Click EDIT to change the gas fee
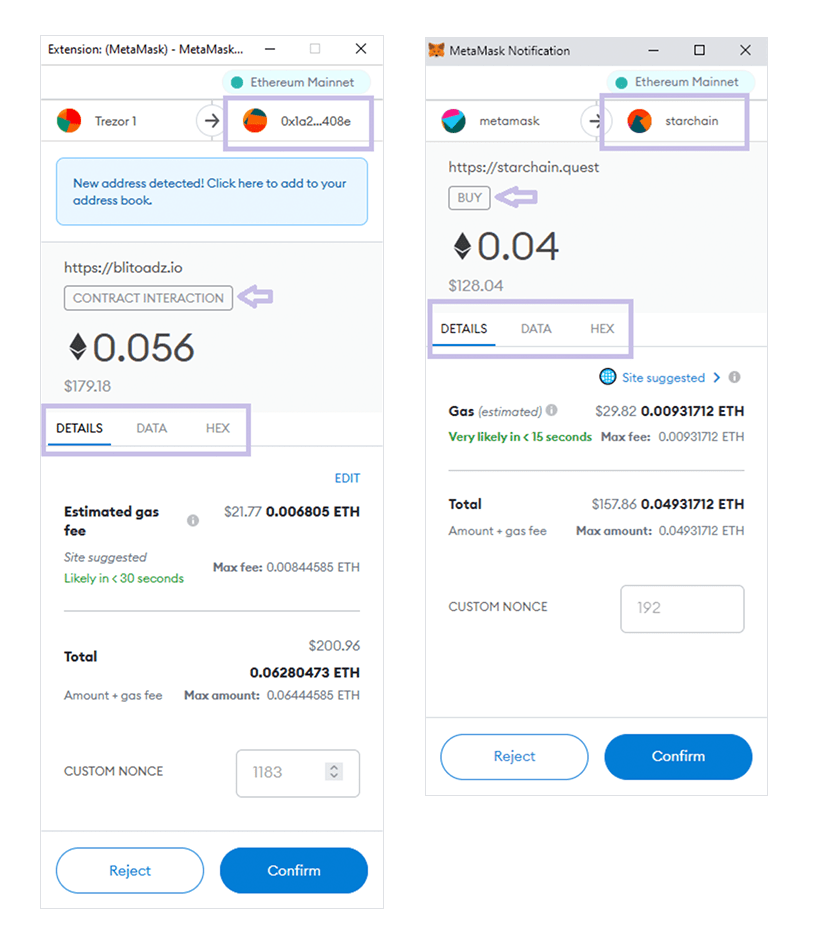817x947 pixels. pos(347,478)
